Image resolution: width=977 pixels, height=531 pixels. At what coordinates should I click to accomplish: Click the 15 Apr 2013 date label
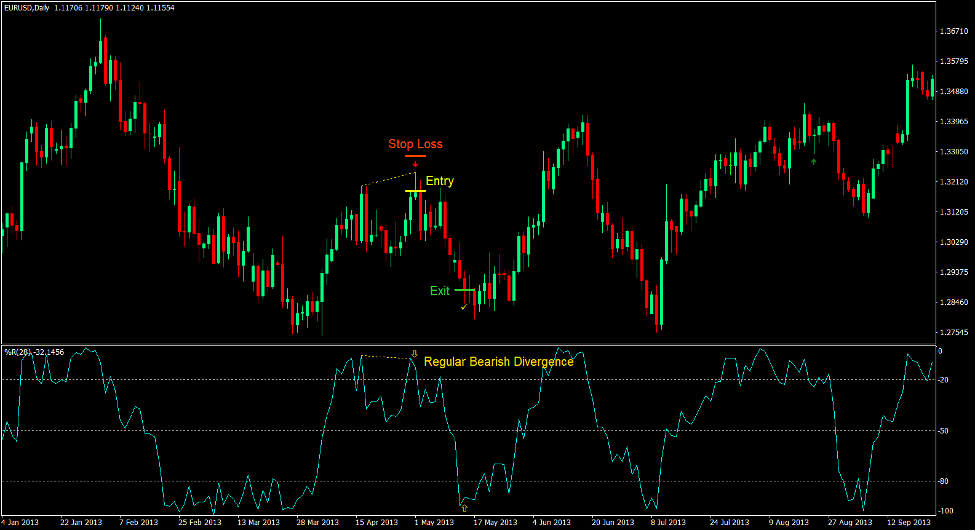(x=376, y=522)
